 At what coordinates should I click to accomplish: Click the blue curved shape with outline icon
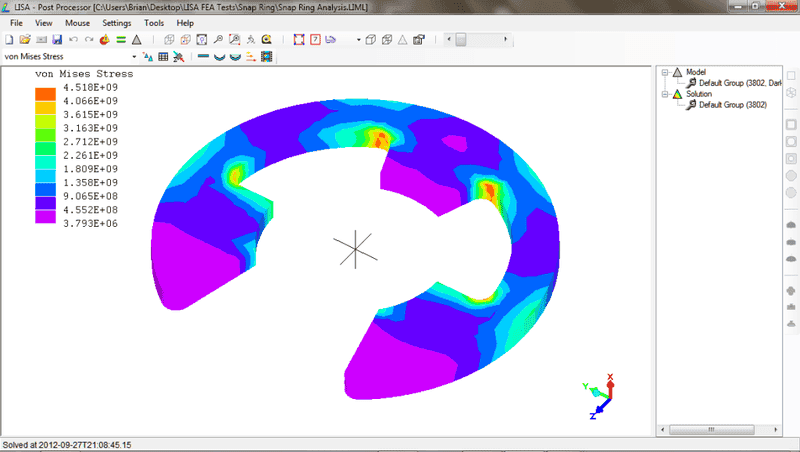click(235, 57)
